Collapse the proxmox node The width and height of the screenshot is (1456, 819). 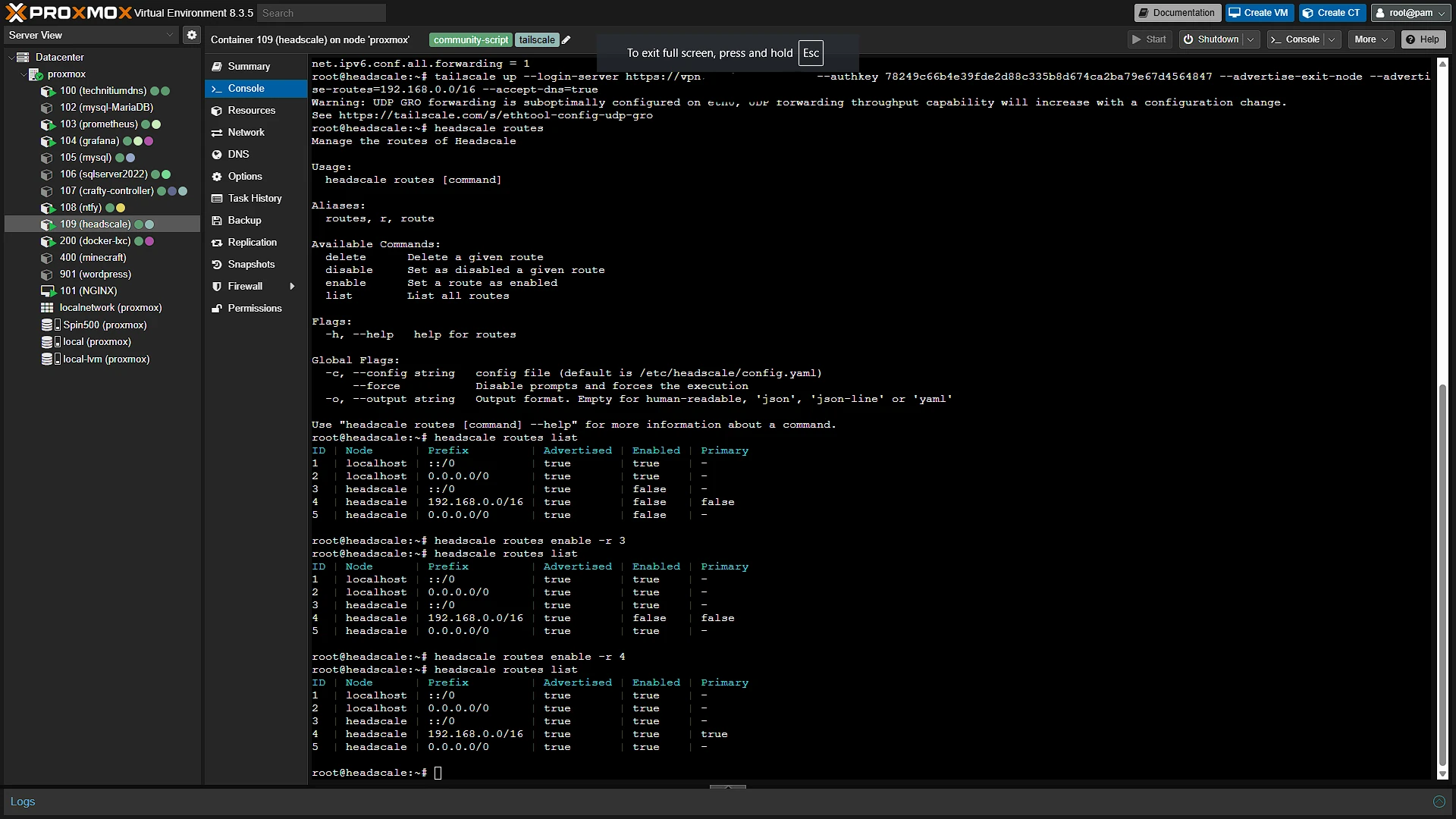coord(23,74)
